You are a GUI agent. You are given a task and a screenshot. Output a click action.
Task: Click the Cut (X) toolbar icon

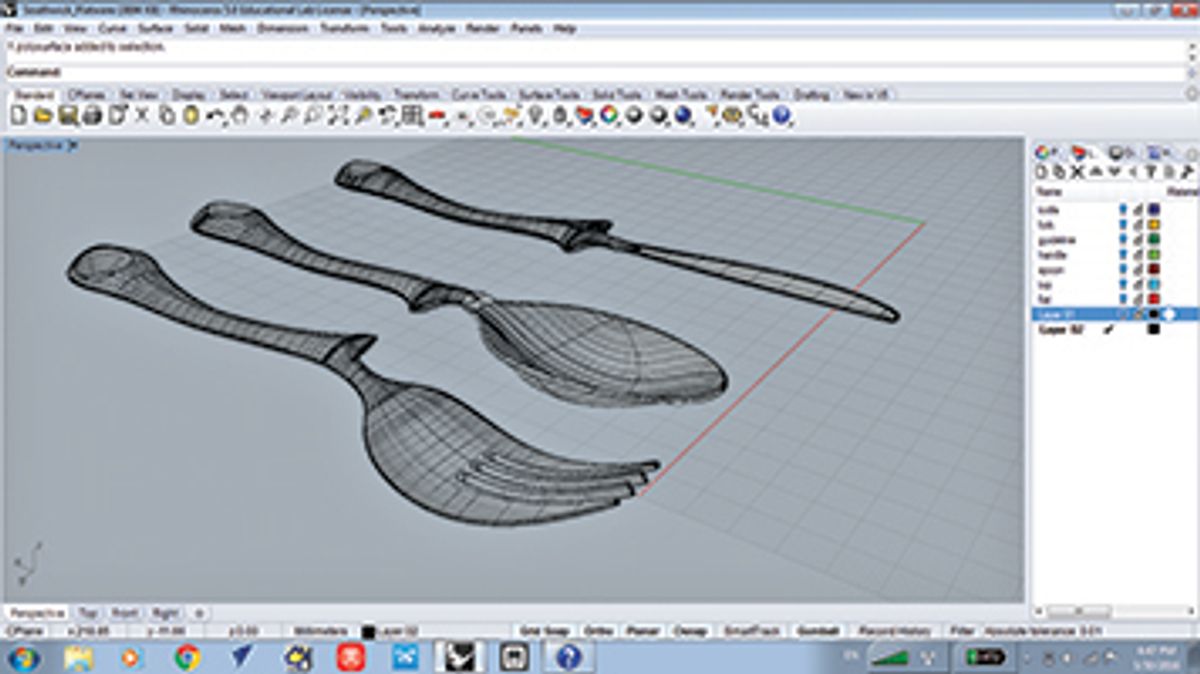pyautogui.click(x=142, y=116)
